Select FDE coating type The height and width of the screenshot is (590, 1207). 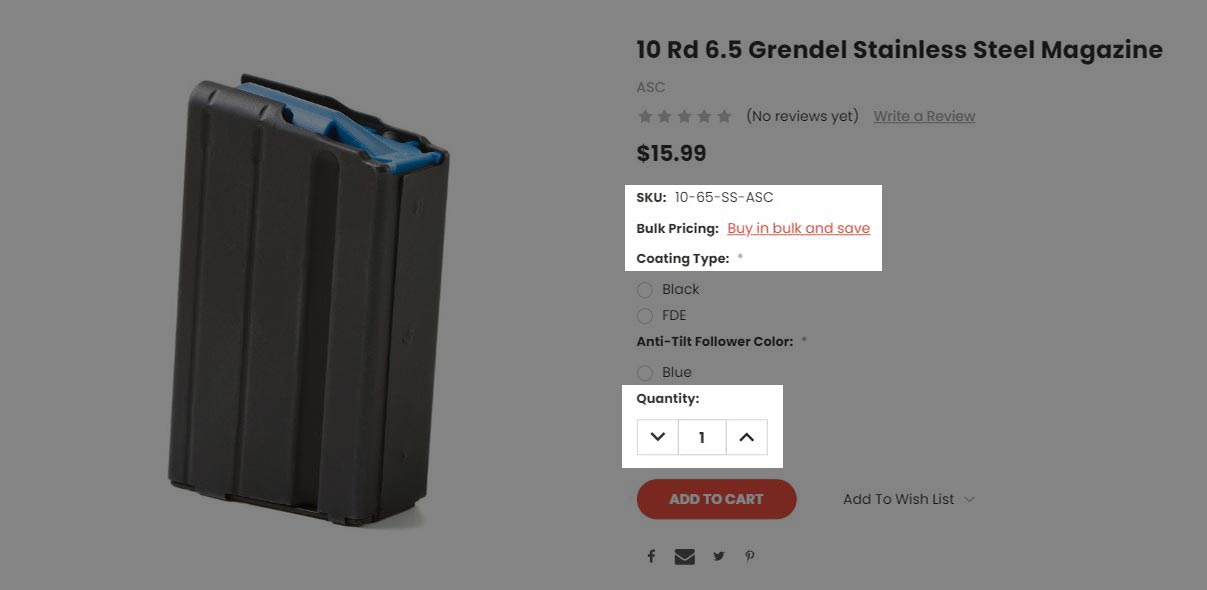tap(645, 316)
